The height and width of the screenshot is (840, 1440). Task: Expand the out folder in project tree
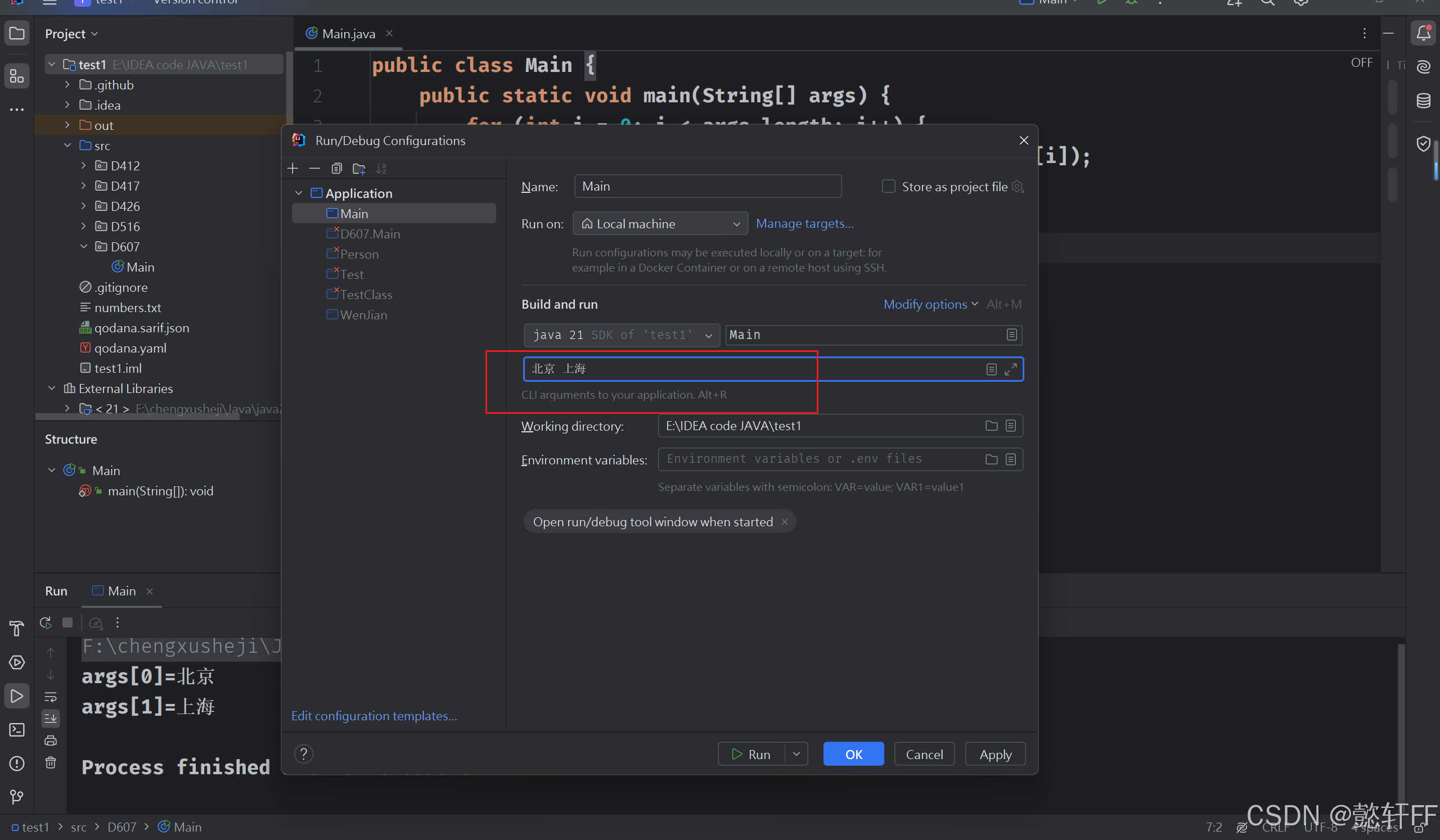[x=67, y=125]
